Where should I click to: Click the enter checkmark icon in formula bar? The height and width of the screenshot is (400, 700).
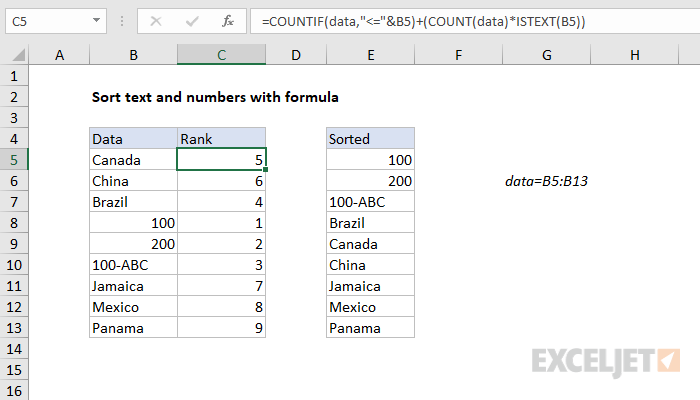[192, 21]
